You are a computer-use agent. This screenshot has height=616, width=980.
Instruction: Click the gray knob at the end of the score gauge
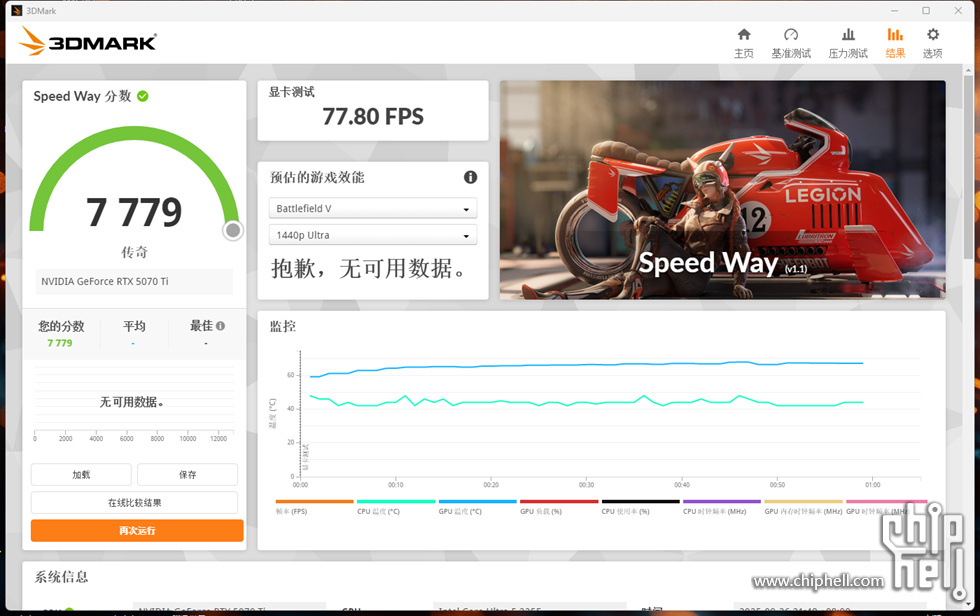(x=232, y=231)
